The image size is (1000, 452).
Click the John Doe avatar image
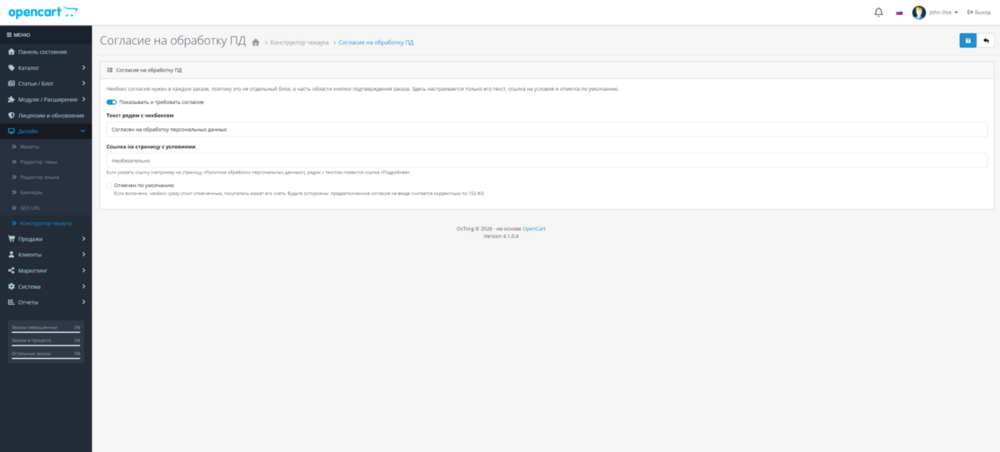click(x=919, y=12)
